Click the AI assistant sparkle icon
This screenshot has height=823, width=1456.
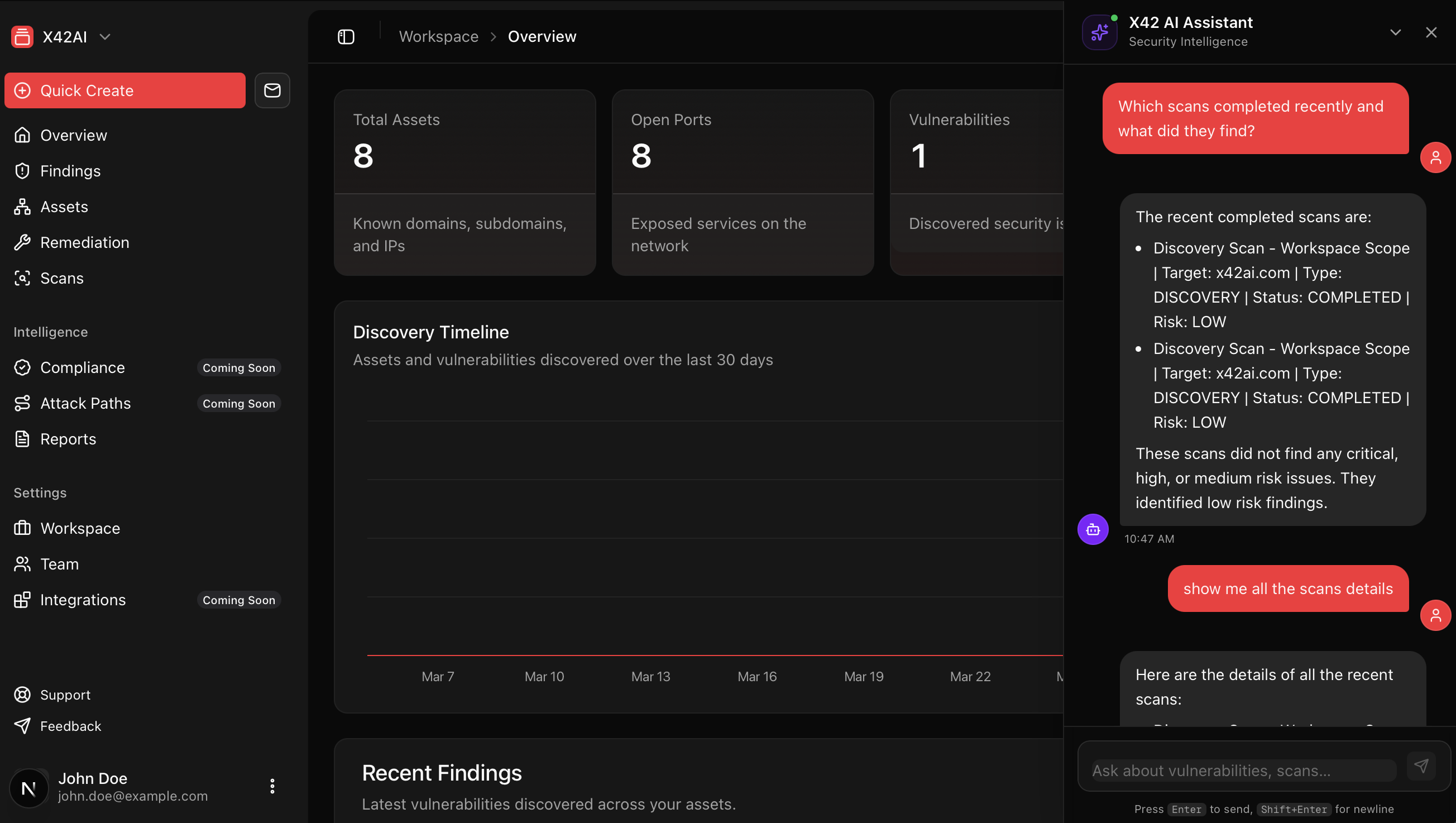pos(1099,32)
